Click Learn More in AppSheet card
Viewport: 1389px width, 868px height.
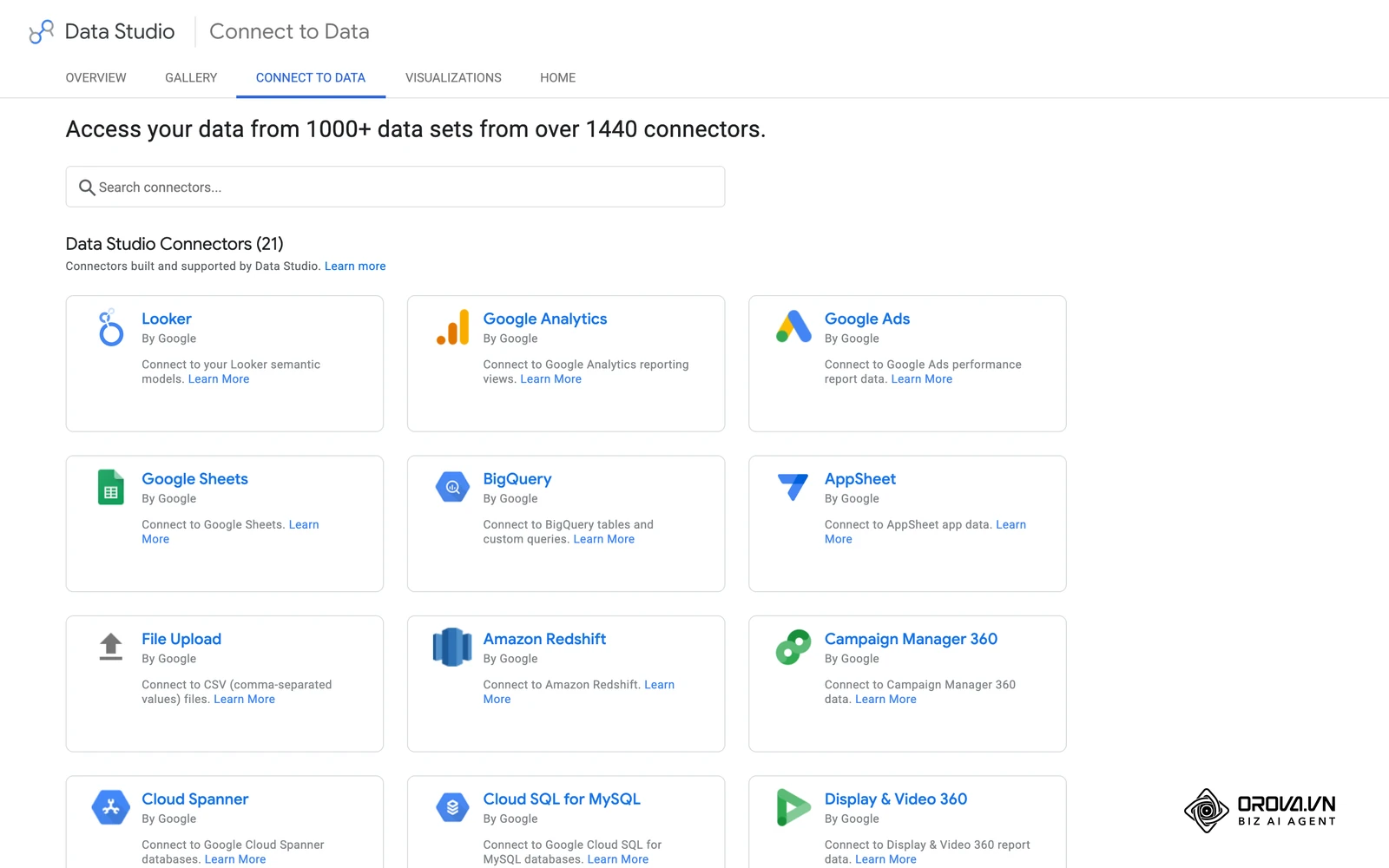[x=1010, y=525]
